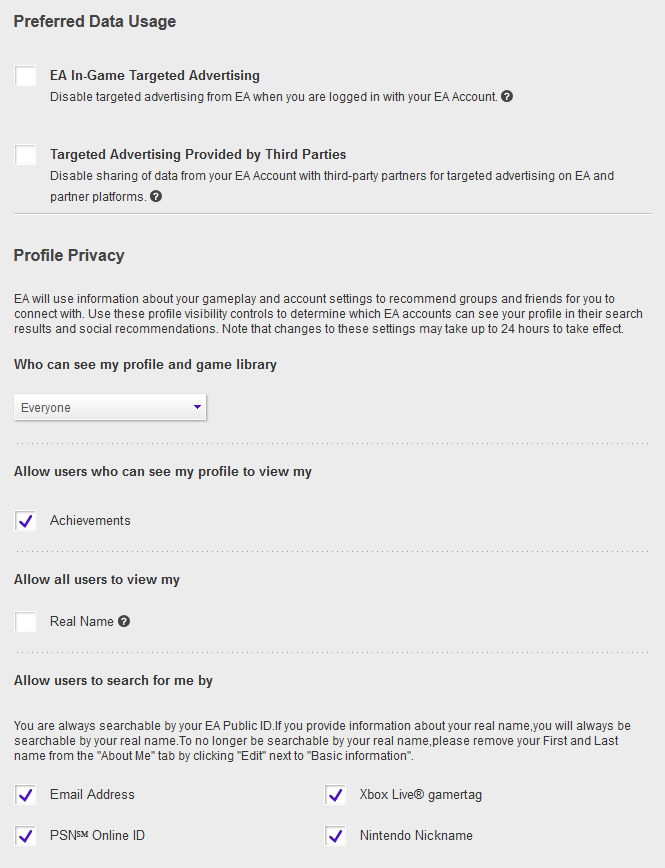This screenshot has height=868, width=665.
Task: Untick the Email Address search checkbox
Action: (26, 795)
